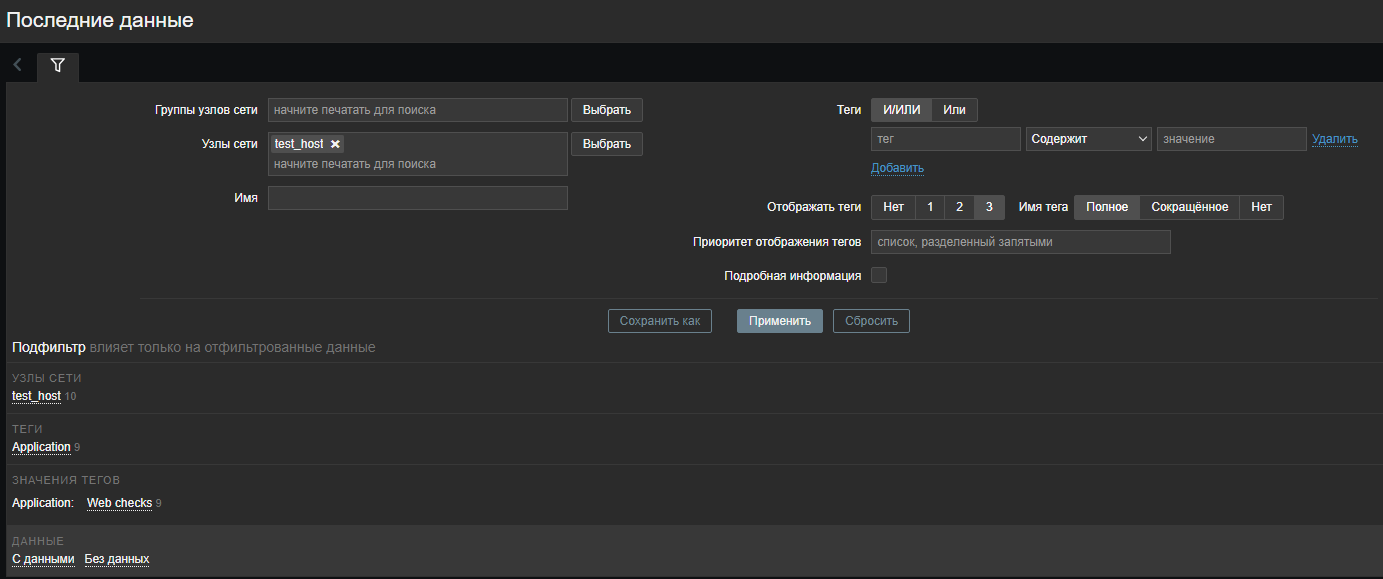Set displayed tags count to 2
This screenshot has height=579, width=1383.
959,207
